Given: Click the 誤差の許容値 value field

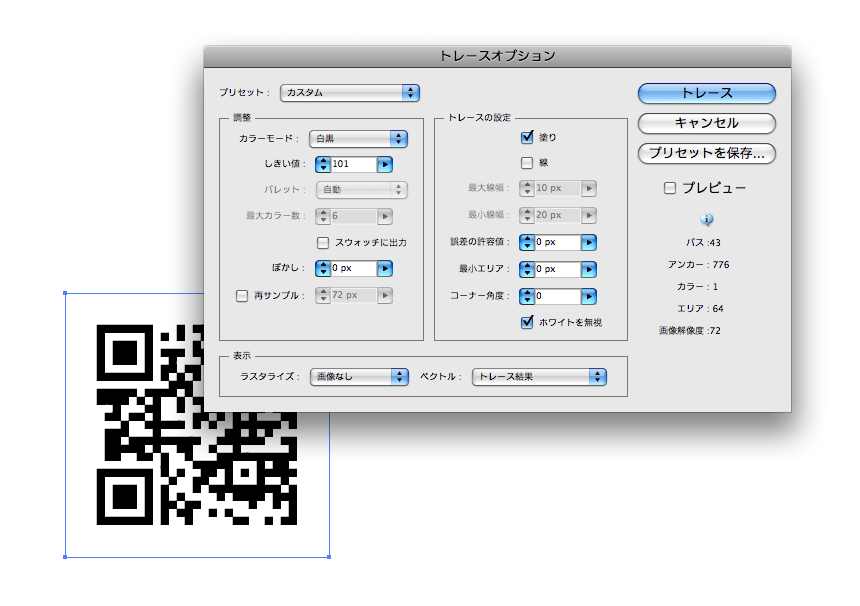Looking at the screenshot, I should (558, 242).
